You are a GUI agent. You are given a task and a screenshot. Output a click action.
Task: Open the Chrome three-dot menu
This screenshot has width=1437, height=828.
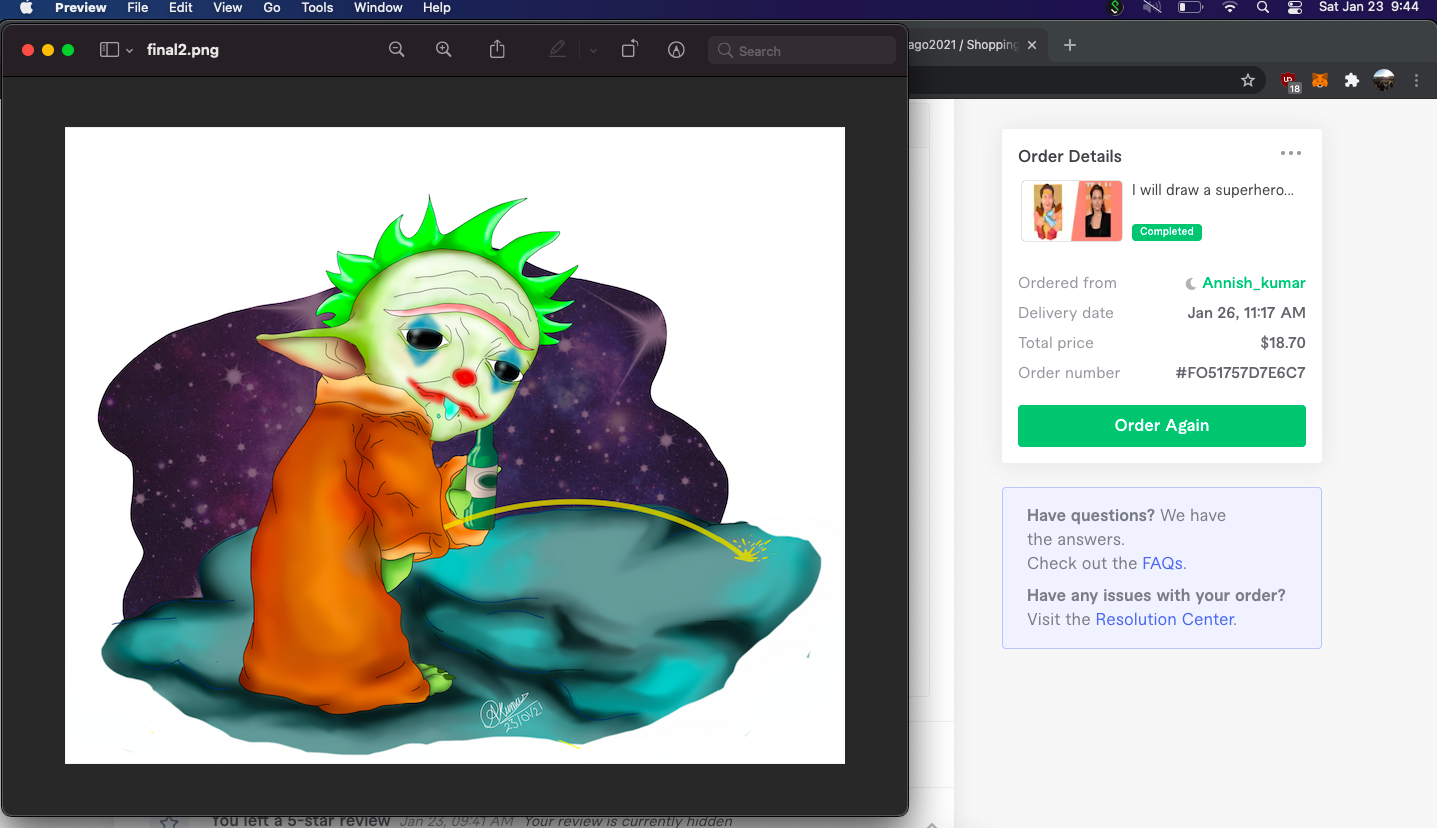(x=1416, y=80)
